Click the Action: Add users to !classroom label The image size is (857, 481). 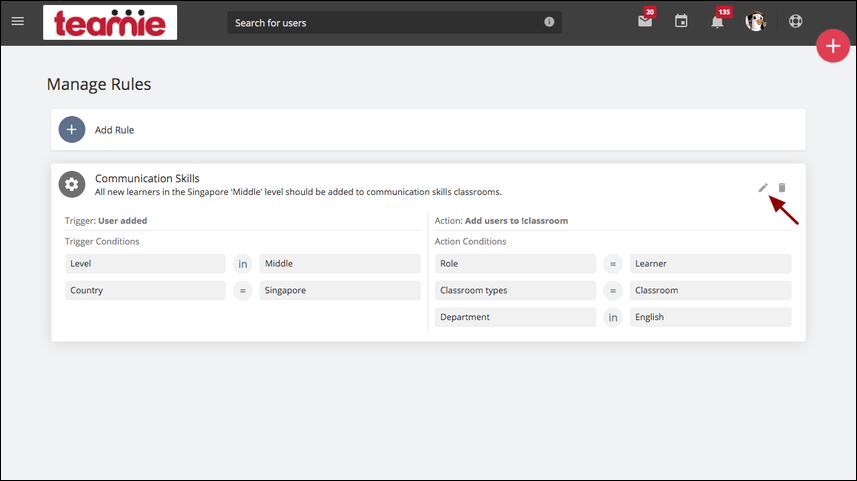coord(501,221)
